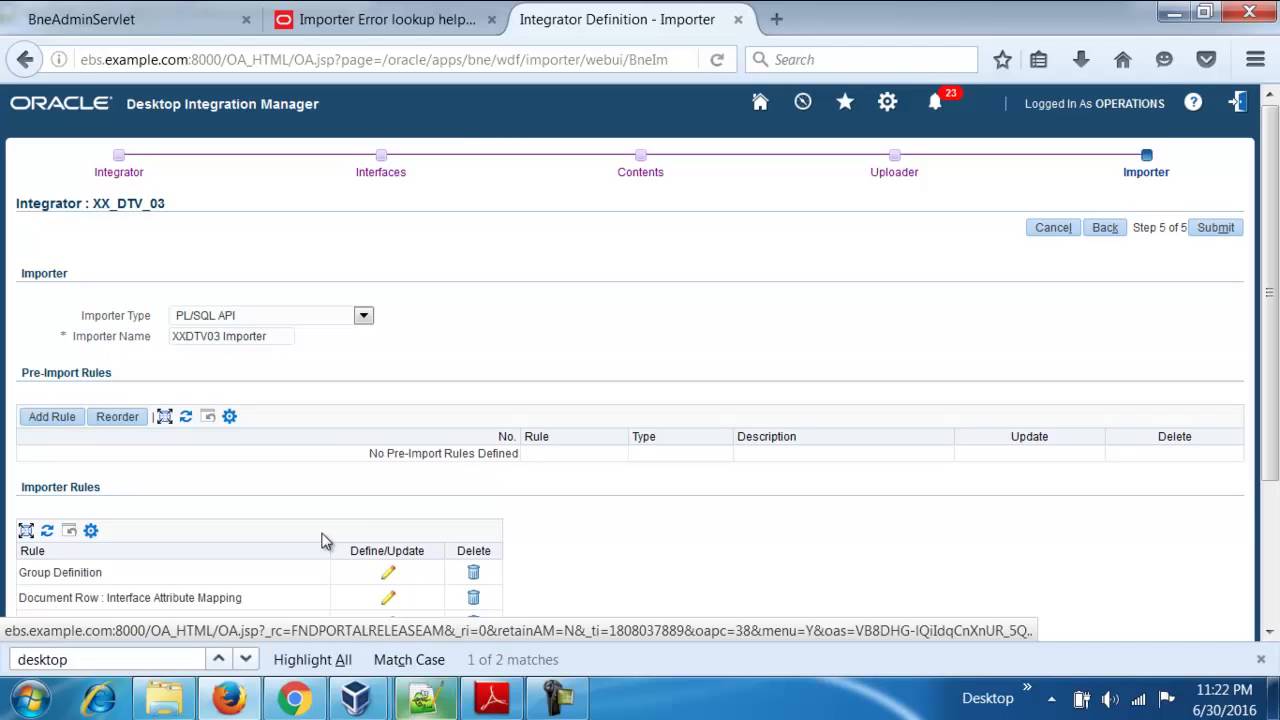Click refresh icon in Pre-Import Rules toolbar
Screen dimensions: 1280x720
point(186,416)
